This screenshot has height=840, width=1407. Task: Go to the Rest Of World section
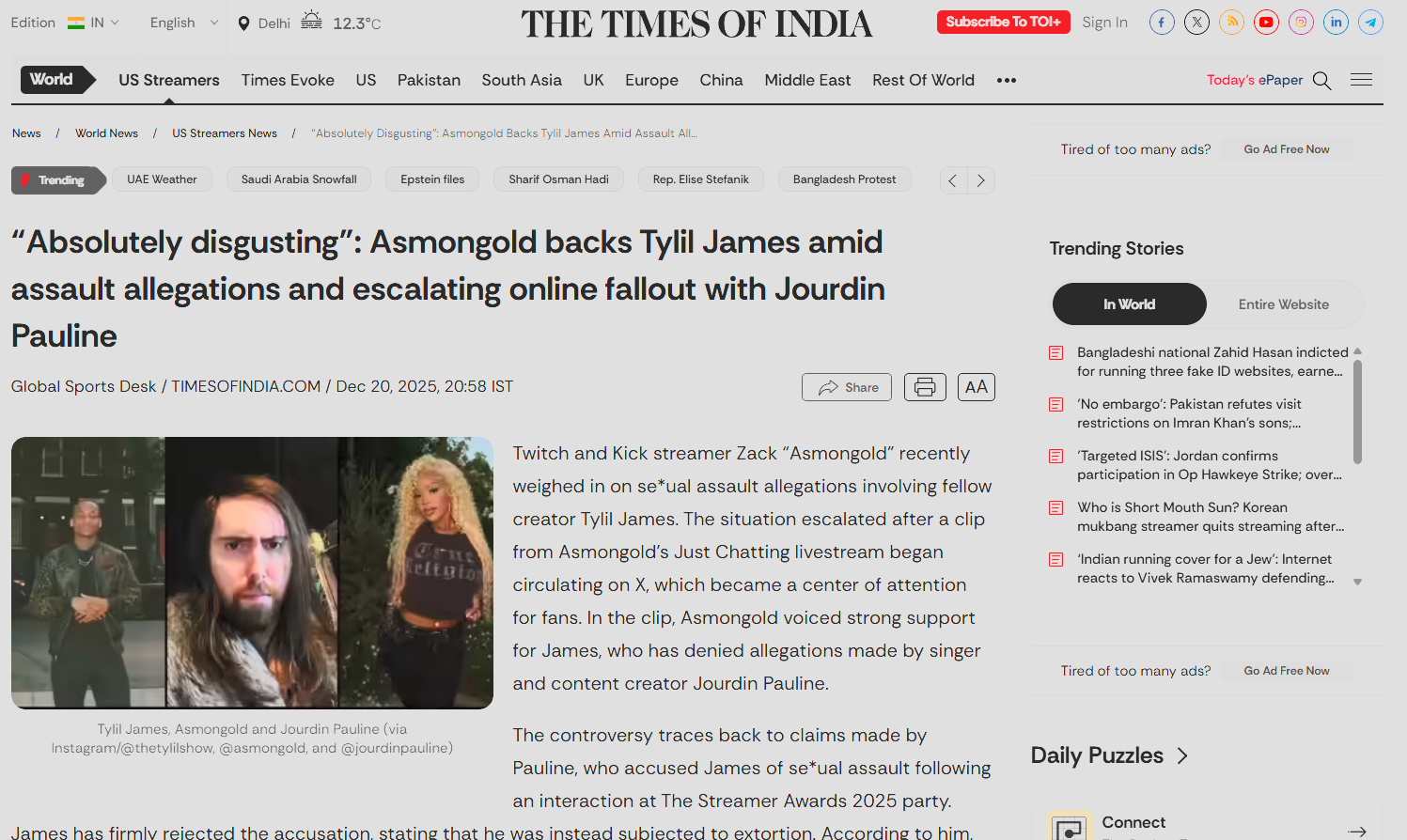(923, 81)
